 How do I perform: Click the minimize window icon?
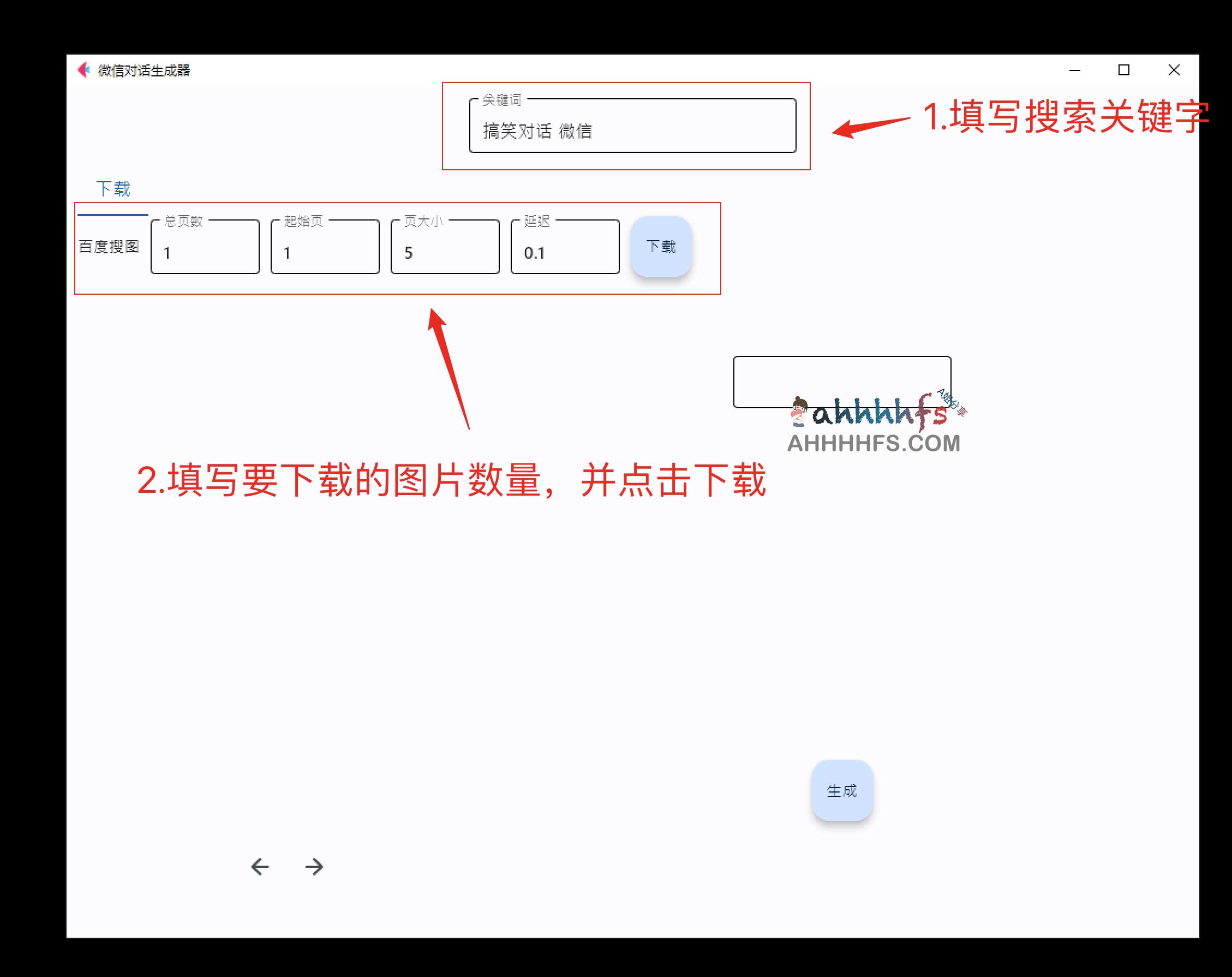(1075, 70)
